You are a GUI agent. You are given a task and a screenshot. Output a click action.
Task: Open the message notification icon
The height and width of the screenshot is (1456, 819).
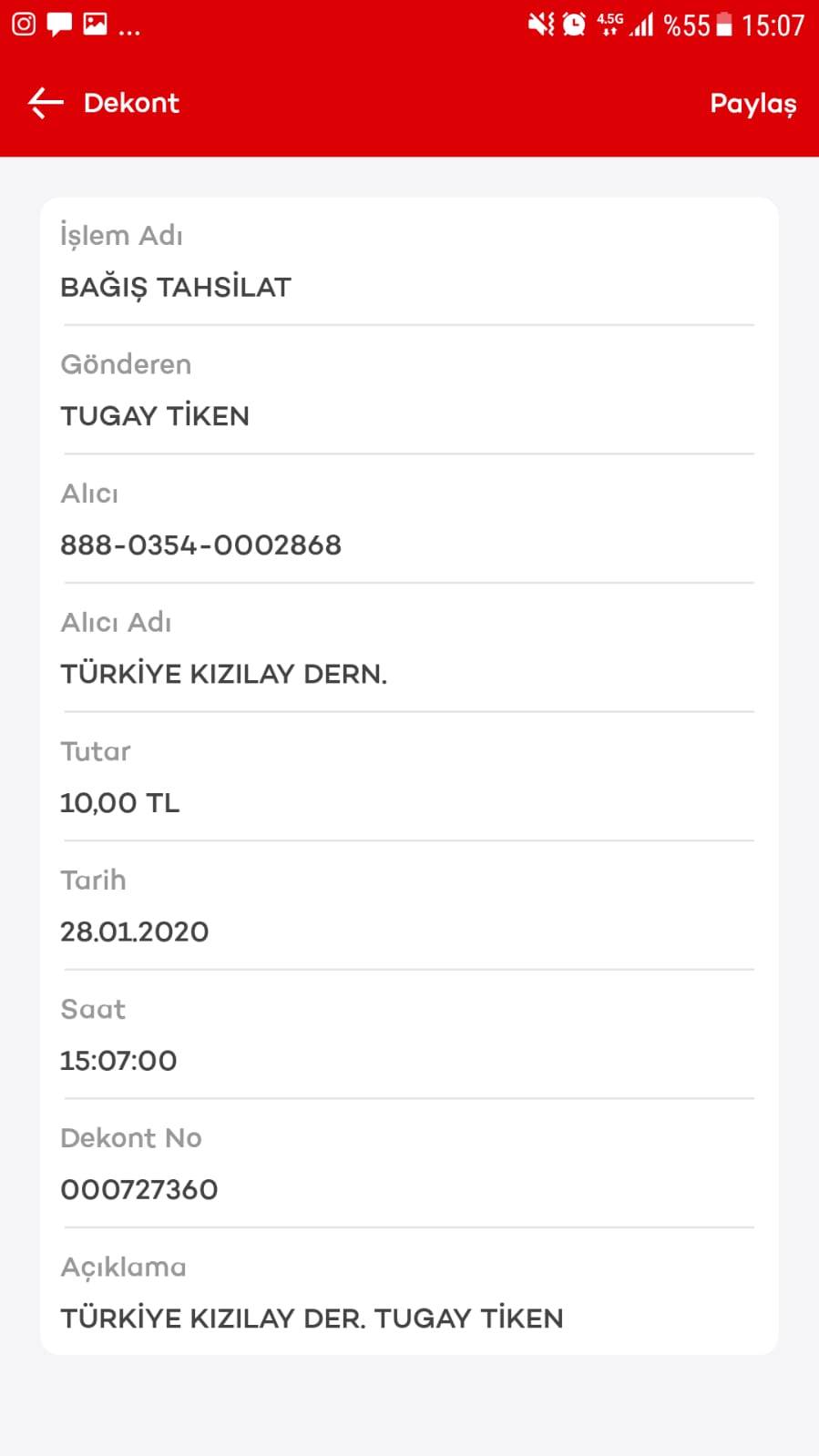click(59, 25)
